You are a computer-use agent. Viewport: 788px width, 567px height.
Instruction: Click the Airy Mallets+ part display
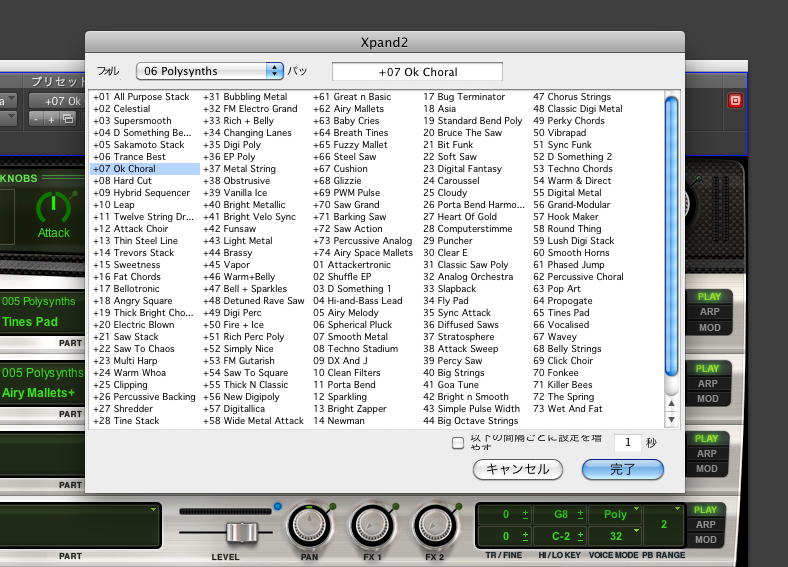(x=42, y=383)
